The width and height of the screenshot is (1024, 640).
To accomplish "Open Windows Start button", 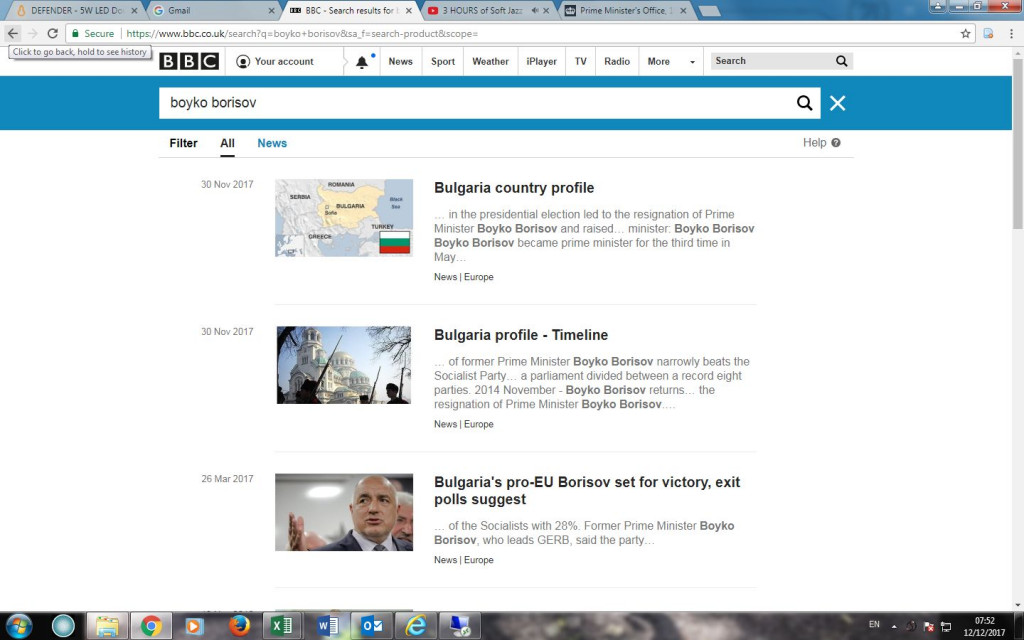I will coord(18,626).
